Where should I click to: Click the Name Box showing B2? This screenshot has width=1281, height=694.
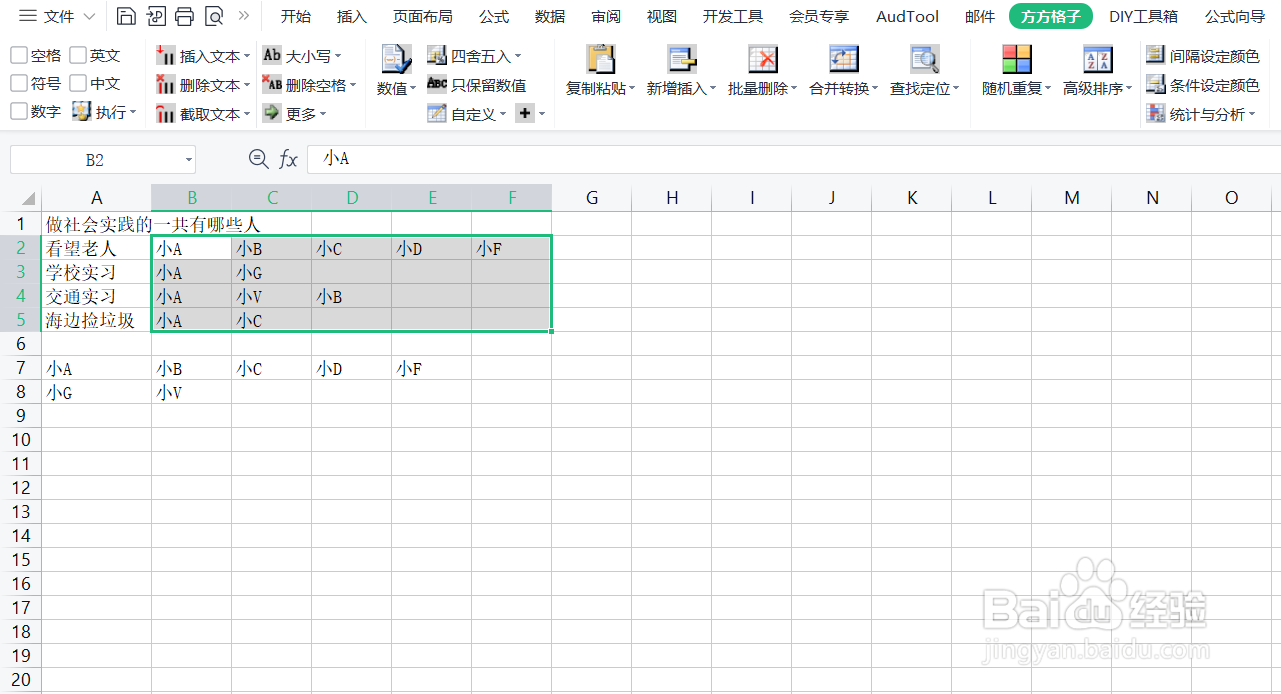pos(95,160)
